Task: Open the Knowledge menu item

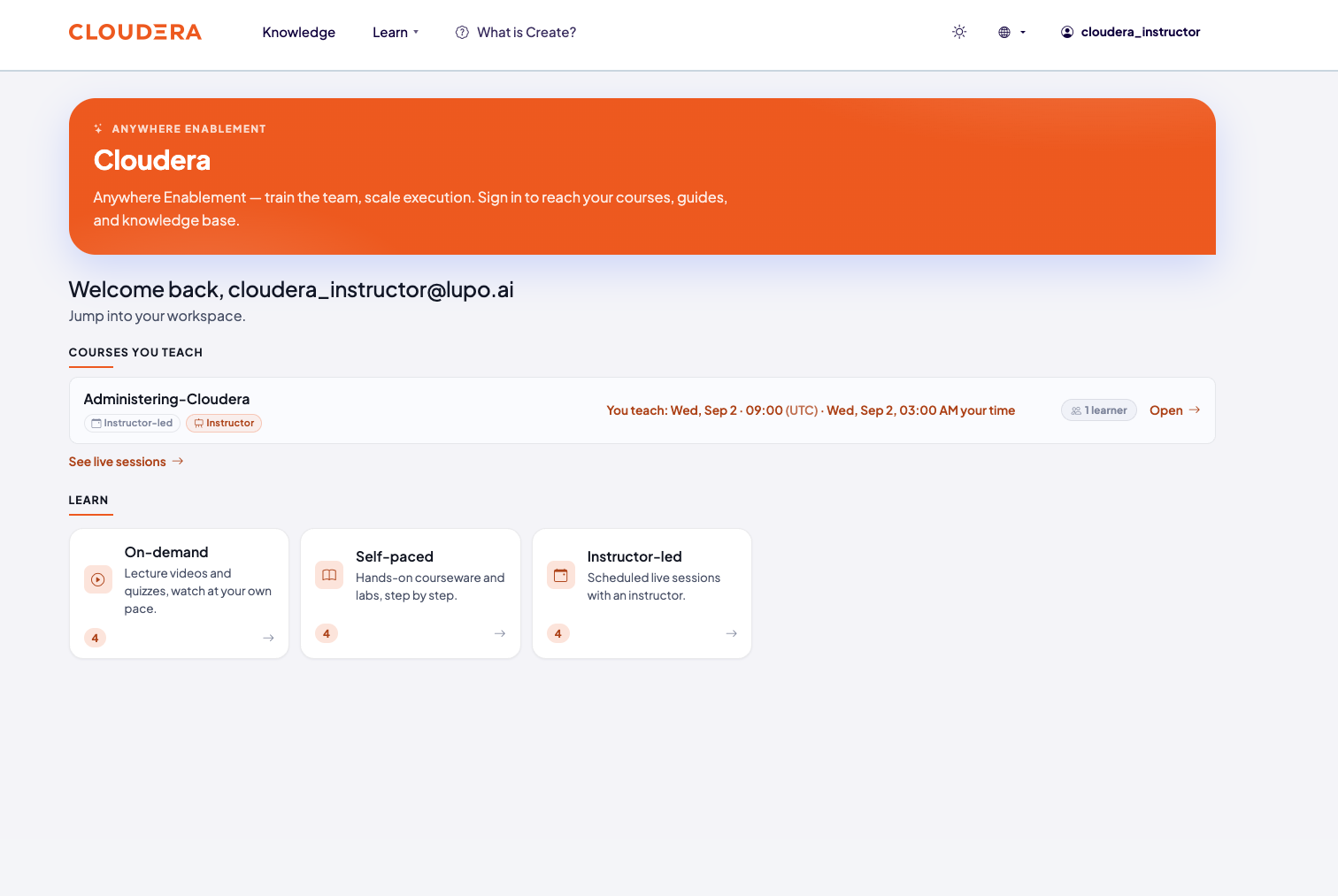Action: [299, 33]
